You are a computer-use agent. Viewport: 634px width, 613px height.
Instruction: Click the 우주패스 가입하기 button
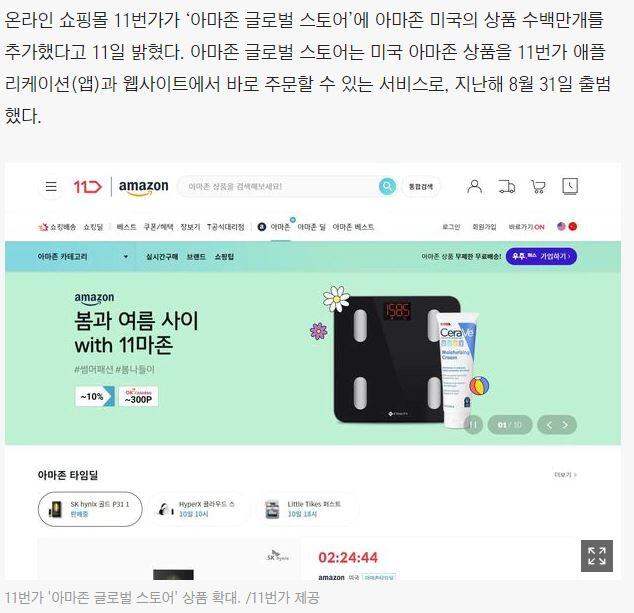pyautogui.click(x=541, y=256)
